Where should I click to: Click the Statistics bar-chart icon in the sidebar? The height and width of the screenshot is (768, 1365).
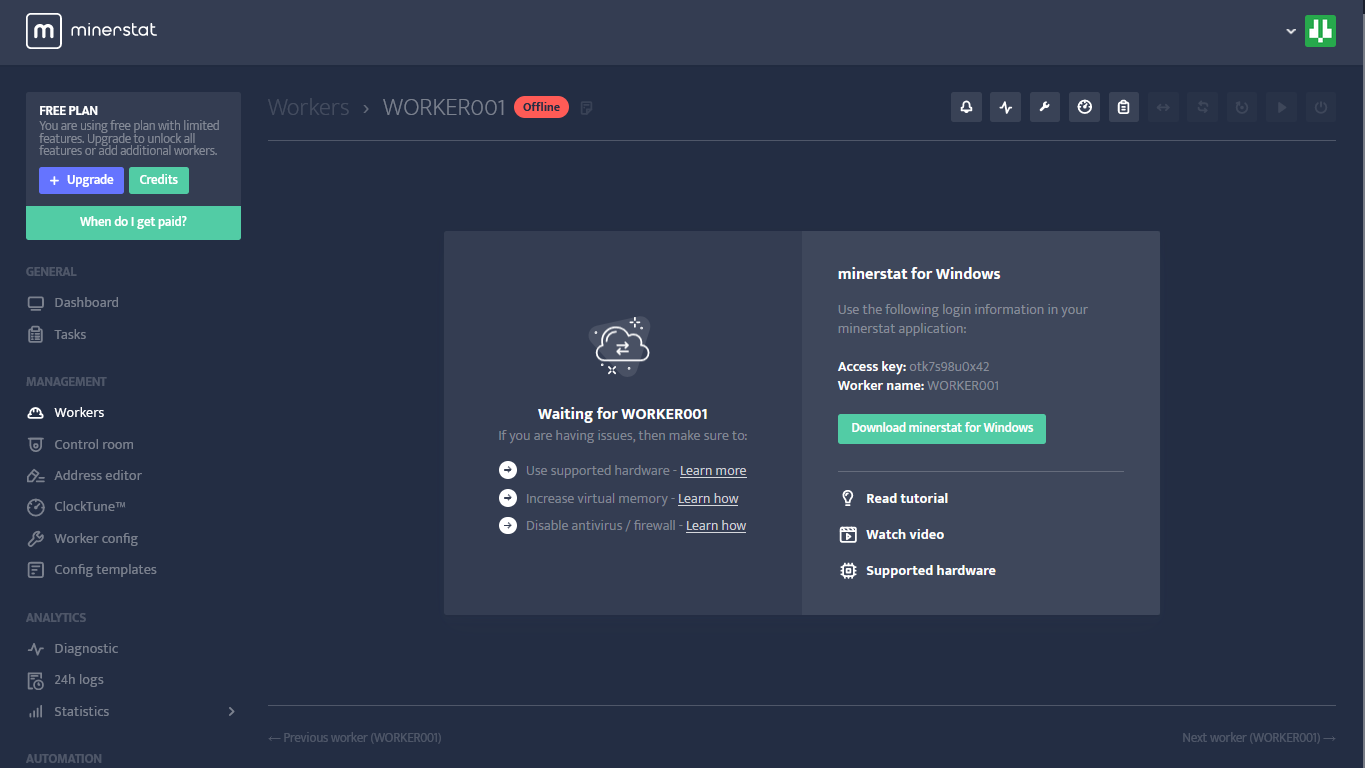pyautogui.click(x=36, y=712)
